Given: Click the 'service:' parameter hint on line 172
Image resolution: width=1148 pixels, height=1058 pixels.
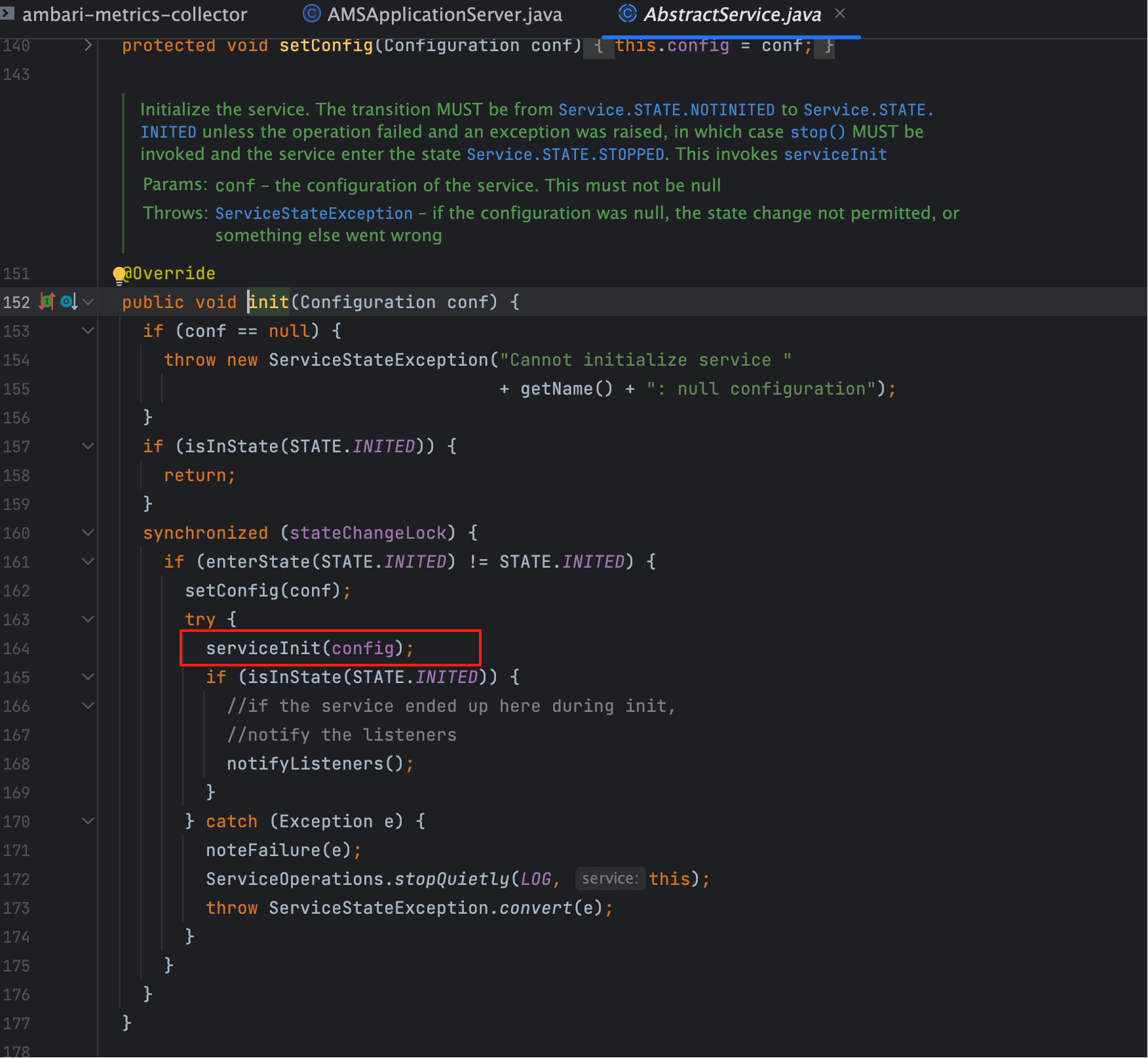Looking at the screenshot, I should pos(609,878).
